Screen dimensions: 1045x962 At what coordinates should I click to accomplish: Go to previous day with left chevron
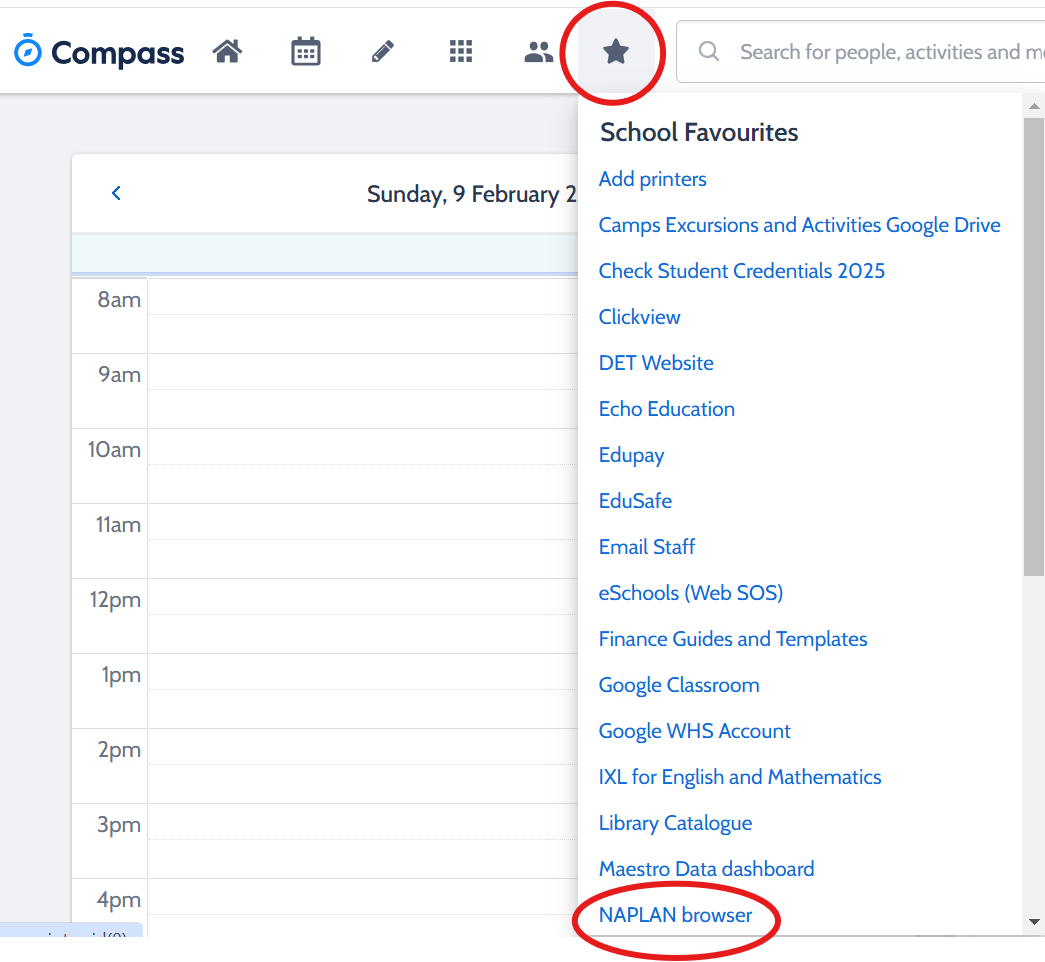click(117, 193)
